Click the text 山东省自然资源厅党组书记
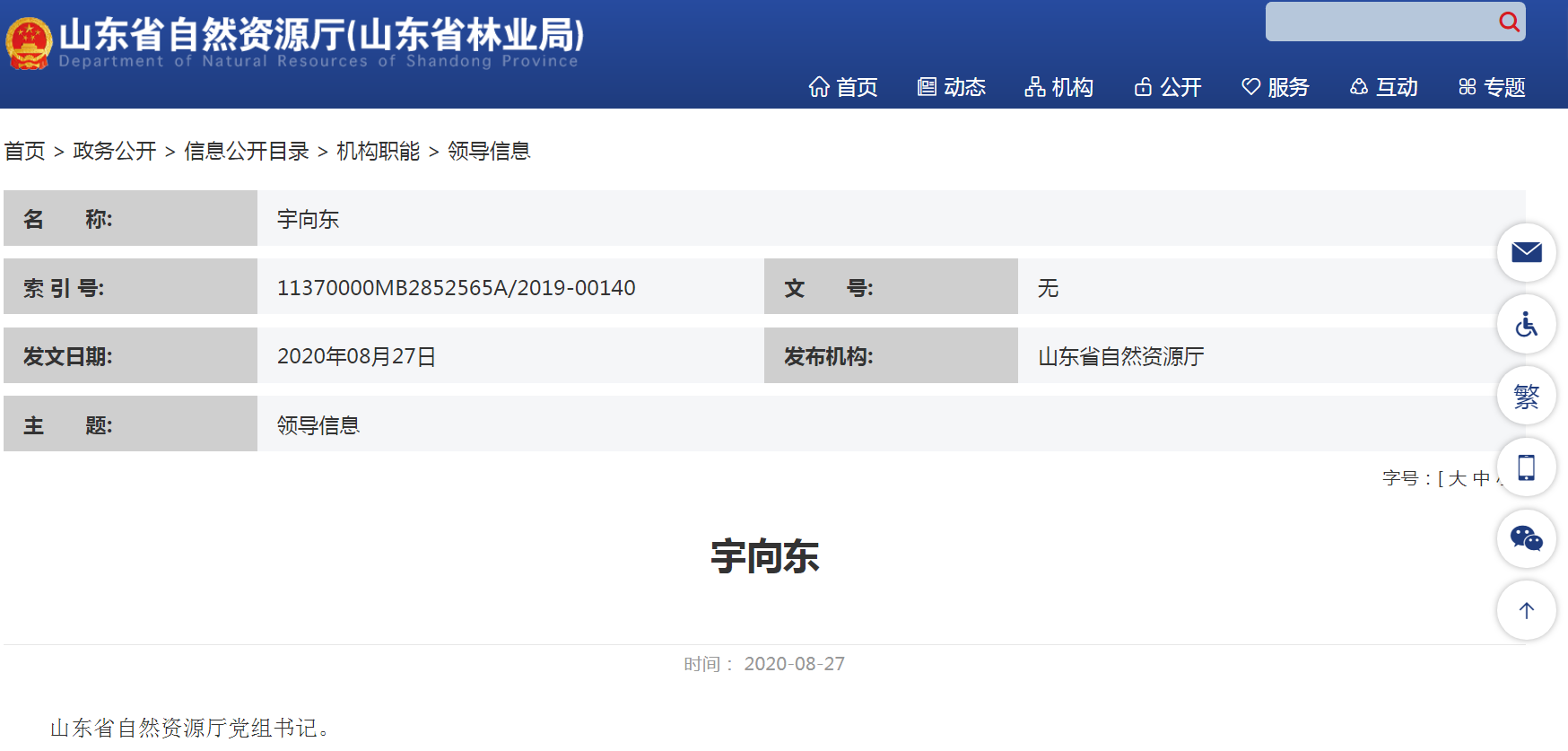The width and height of the screenshot is (1568, 751). point(184,728)
